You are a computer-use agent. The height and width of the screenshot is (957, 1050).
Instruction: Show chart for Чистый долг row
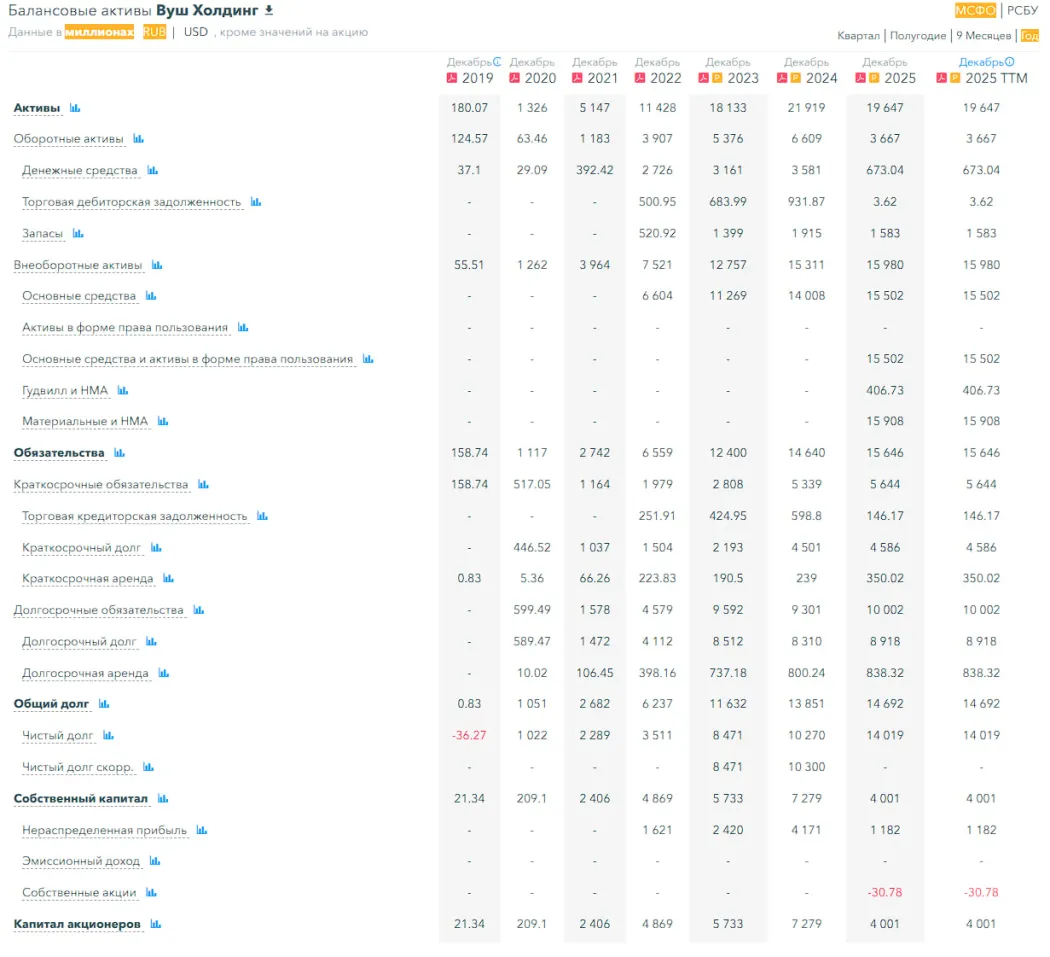[109, 736]
